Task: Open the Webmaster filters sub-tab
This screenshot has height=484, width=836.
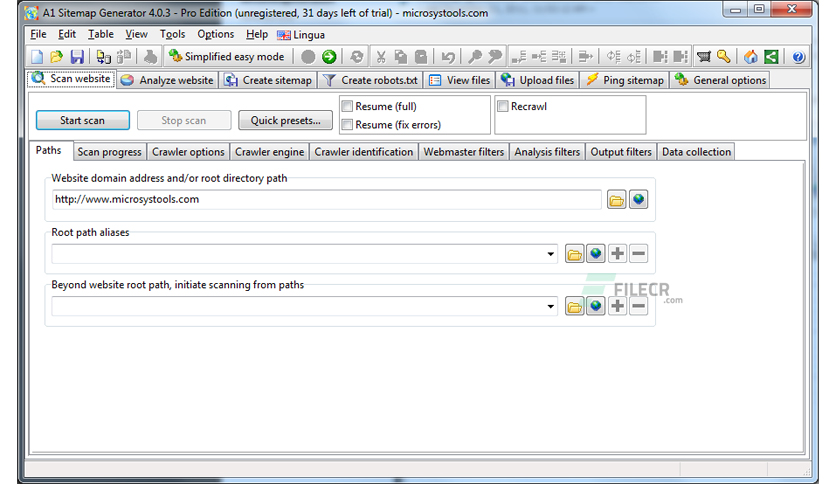Action: pyautogui.click(x=464, y=152)
